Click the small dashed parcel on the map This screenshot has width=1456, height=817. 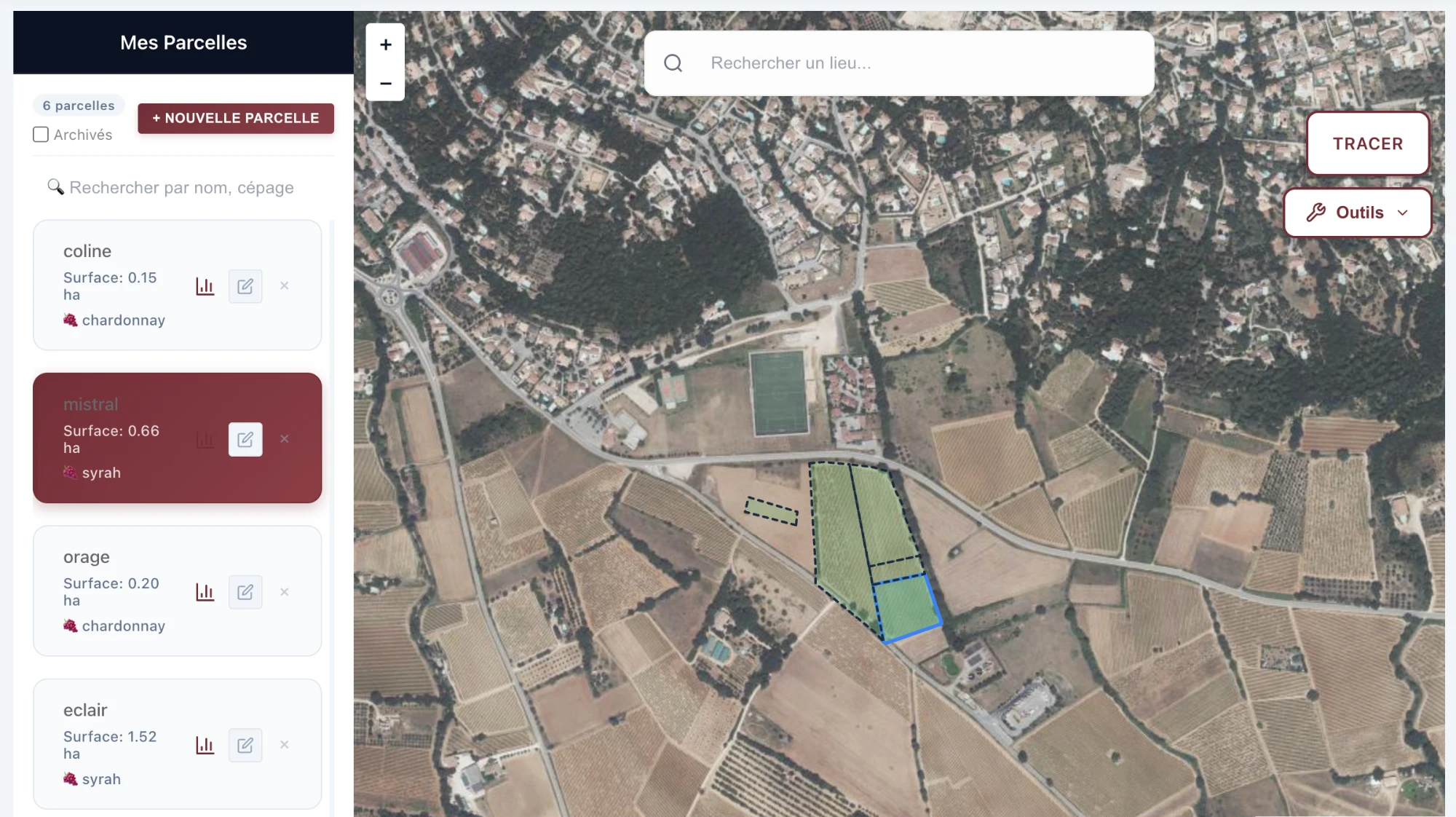pyautogui.click(x=772, y=511)
